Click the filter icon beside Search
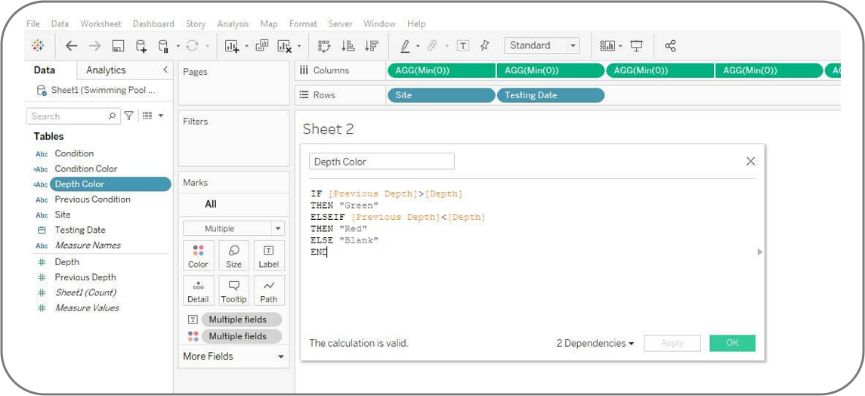Screen dimensions: 865x396 pos(129,115)
